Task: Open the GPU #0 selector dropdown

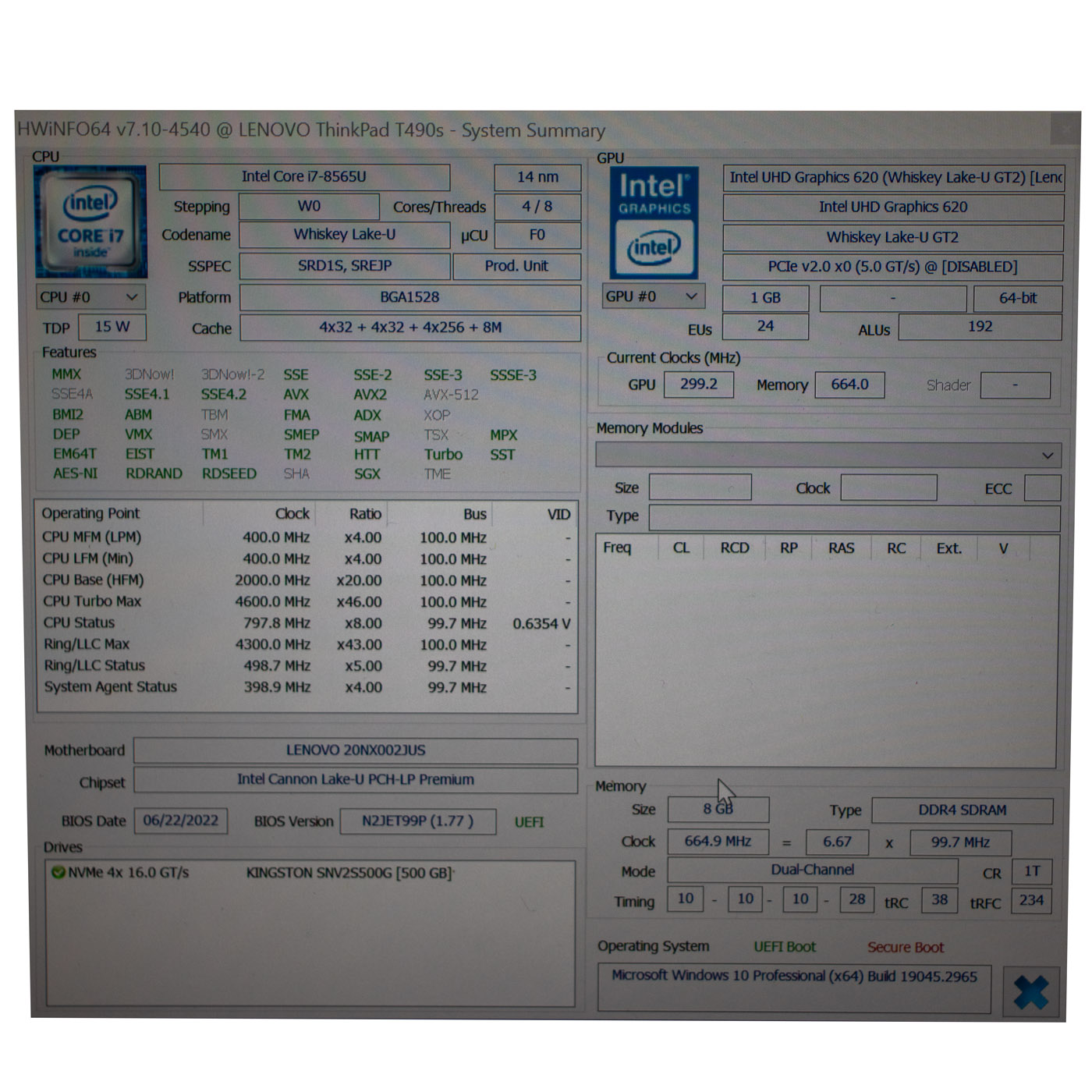Action: [653, 296]
